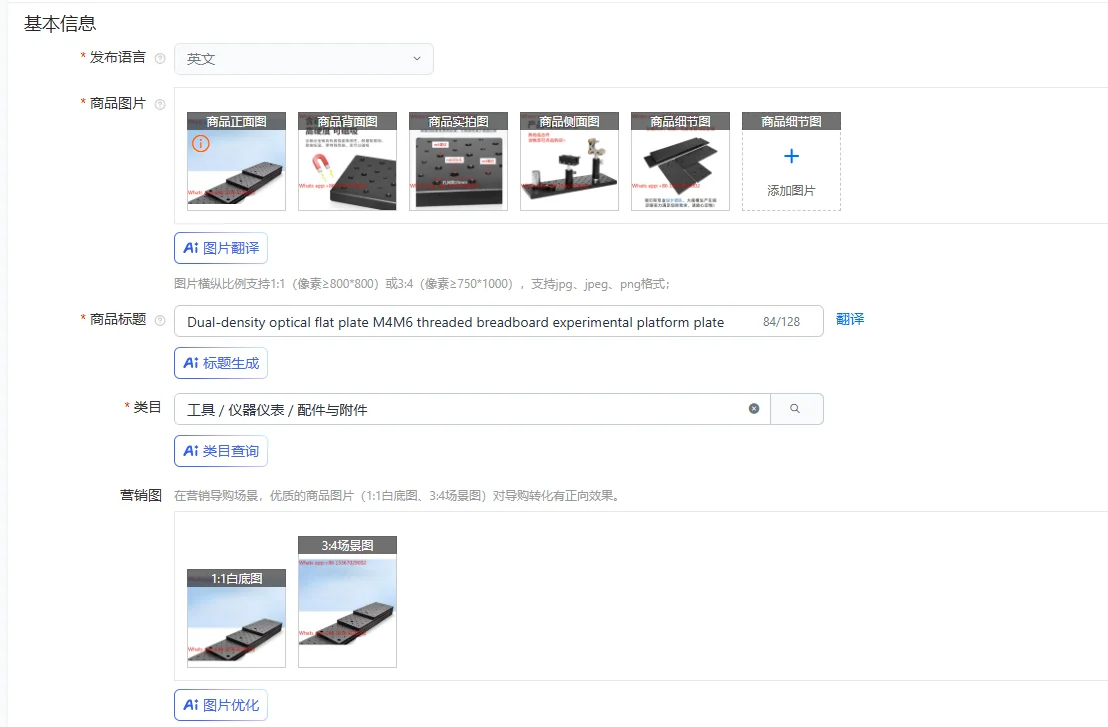This screenshot has width=1108, height=727.
Task: Click the AI 类目查询 button
Action: (x=220, y=451)
